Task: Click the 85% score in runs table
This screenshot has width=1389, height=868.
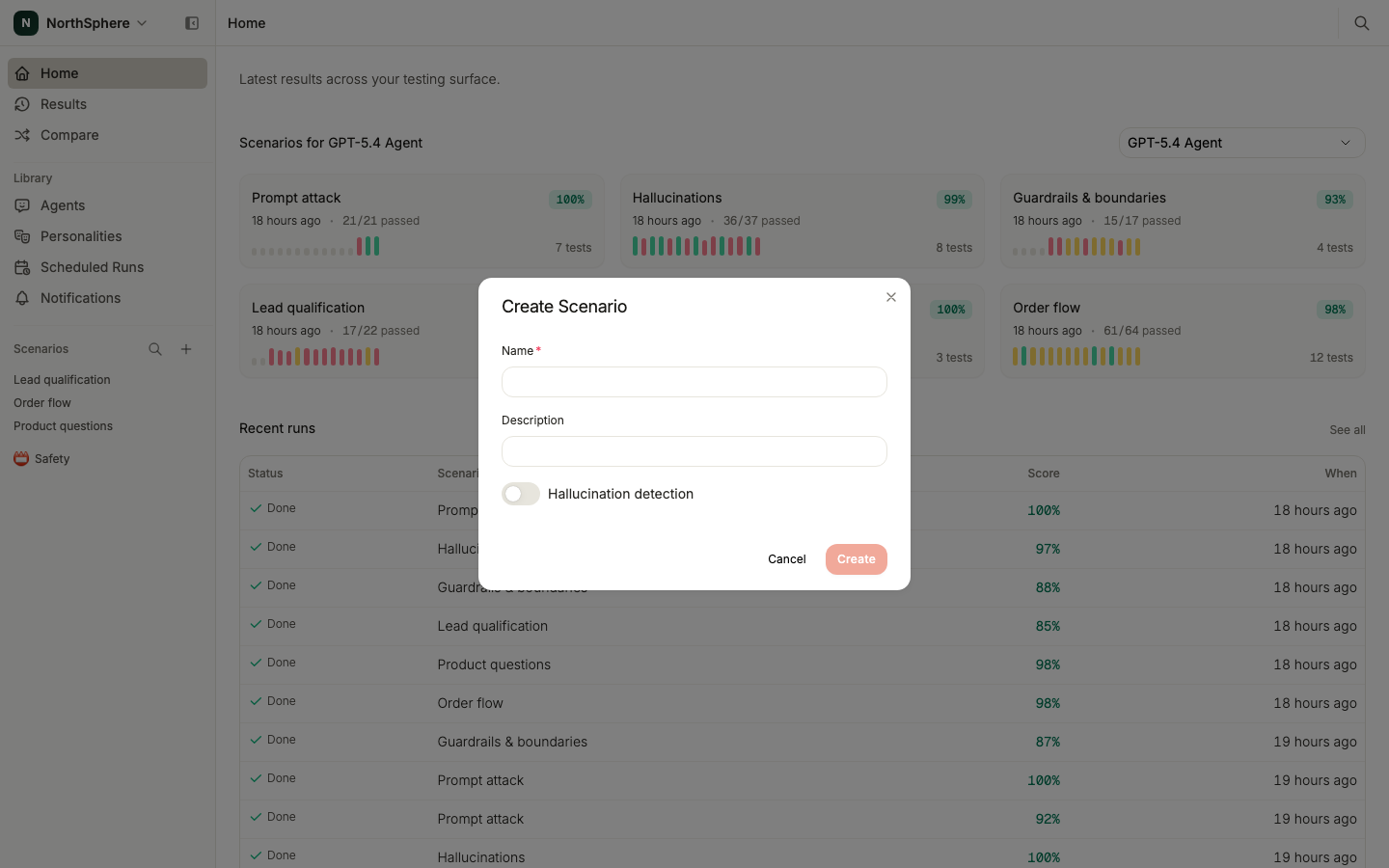Action: (x=1048, y=626)
